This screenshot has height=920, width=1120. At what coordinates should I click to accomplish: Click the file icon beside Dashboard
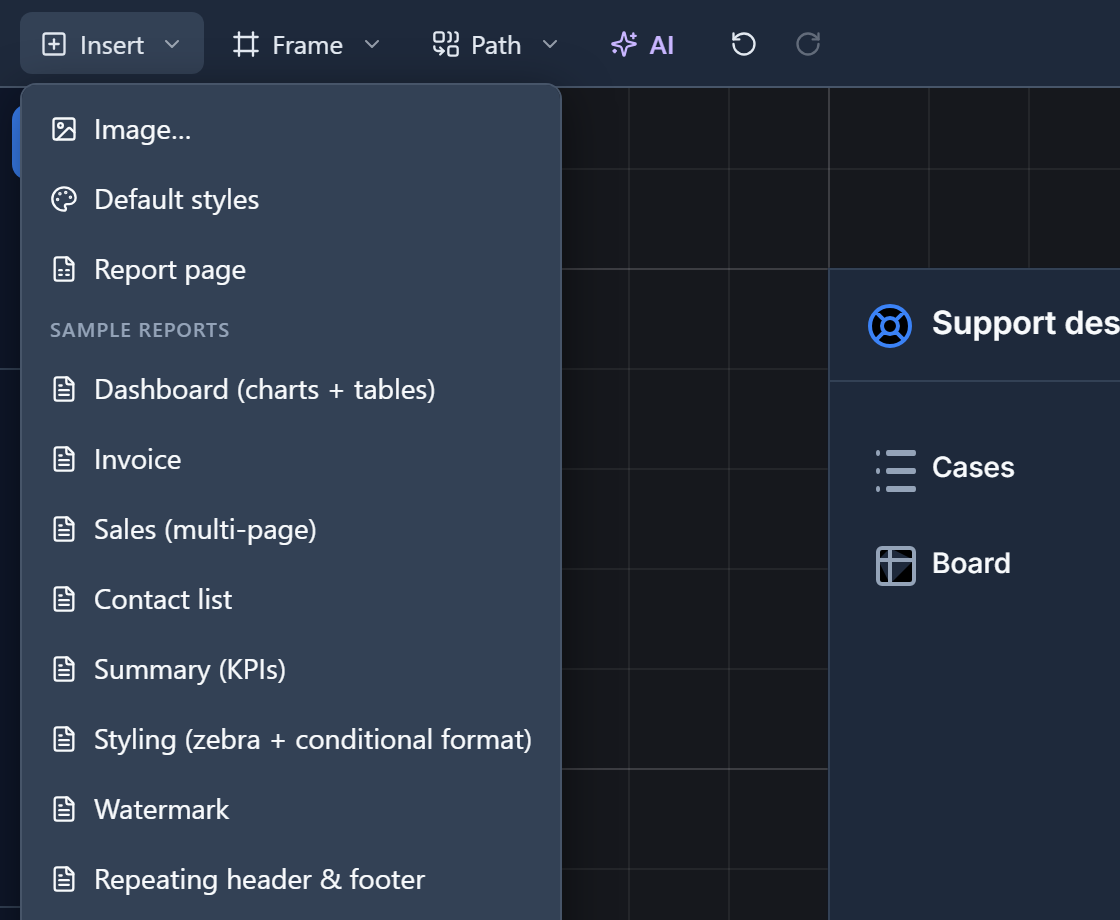point(64,389)
